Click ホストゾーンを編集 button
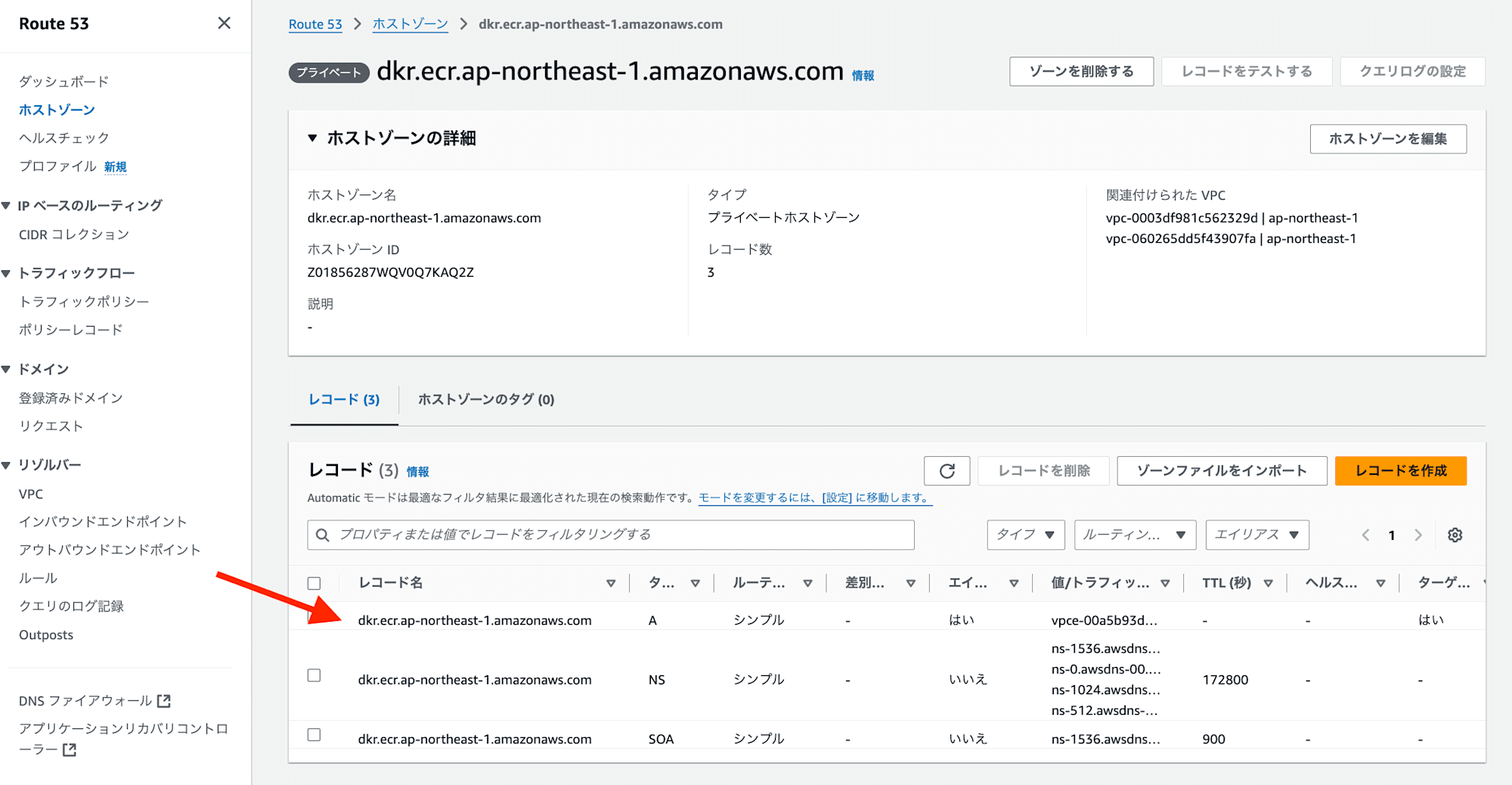The width and height of the screenshot is (1512, 785). pos(1388,139)
